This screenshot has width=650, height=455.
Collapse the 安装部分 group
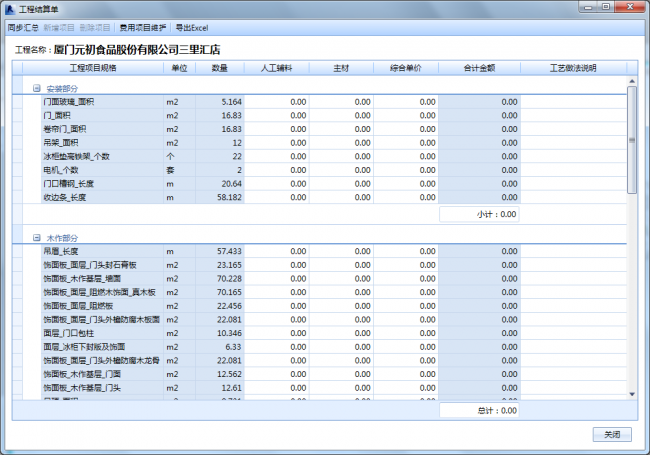(36, 89)
